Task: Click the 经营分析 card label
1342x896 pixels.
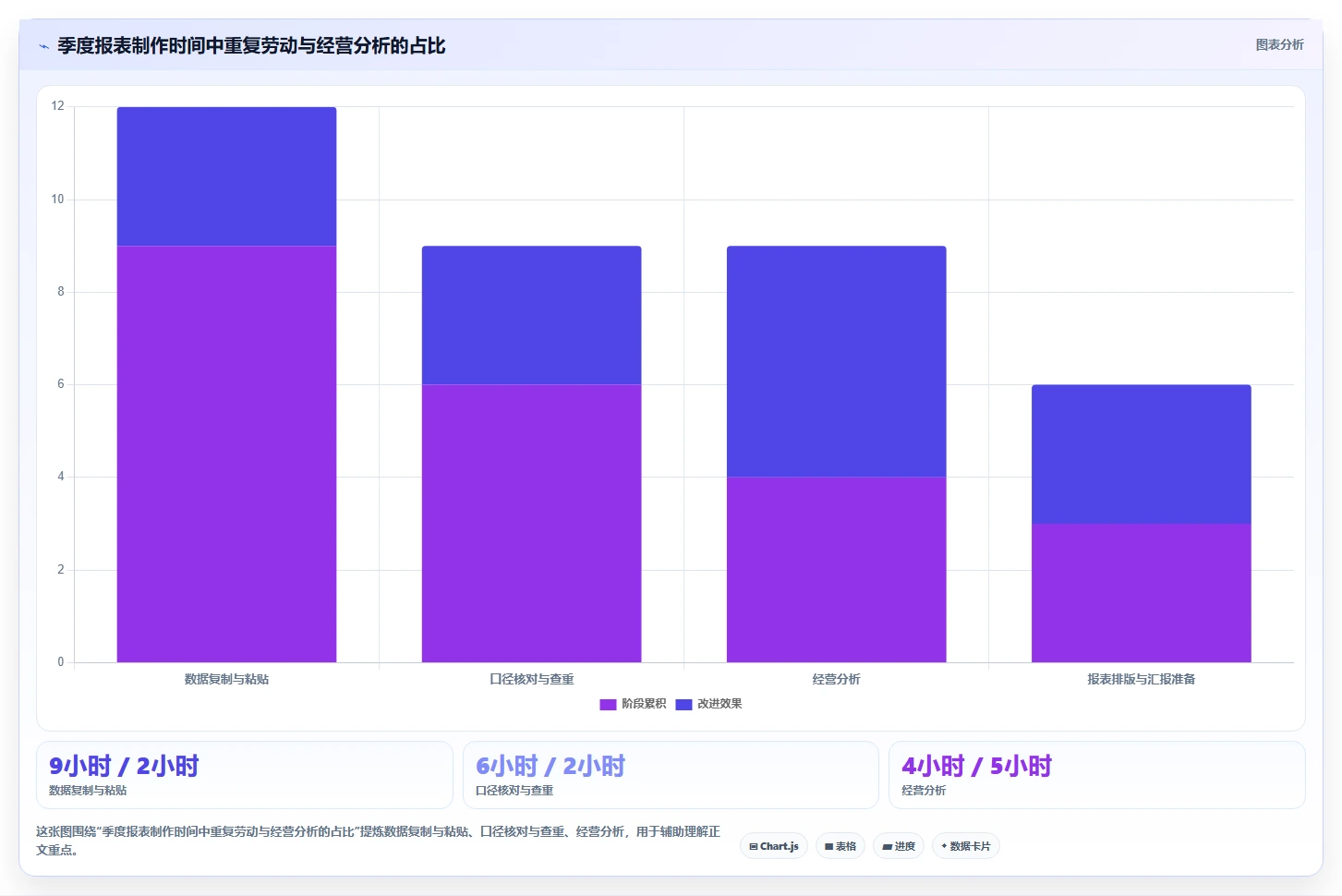Action: [924, 791]
